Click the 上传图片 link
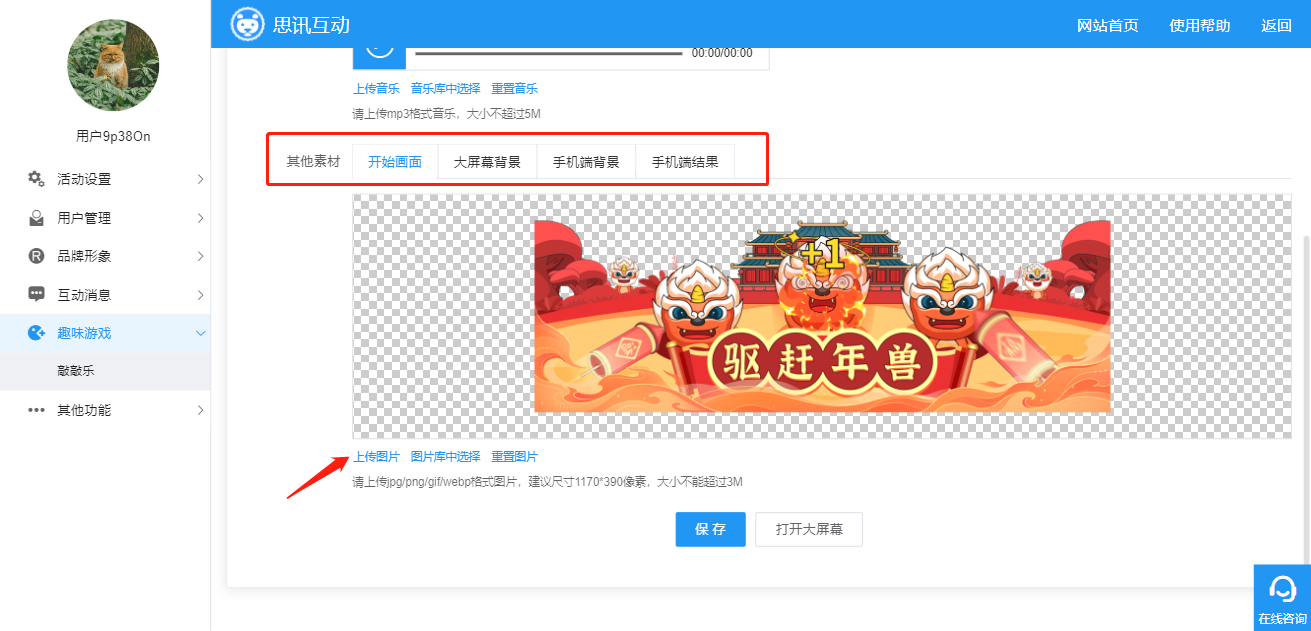Viewport: 1311px width, 631px height. [376, 457]
